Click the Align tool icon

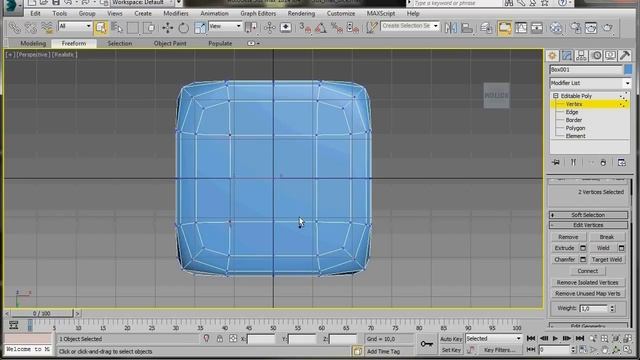467,28
